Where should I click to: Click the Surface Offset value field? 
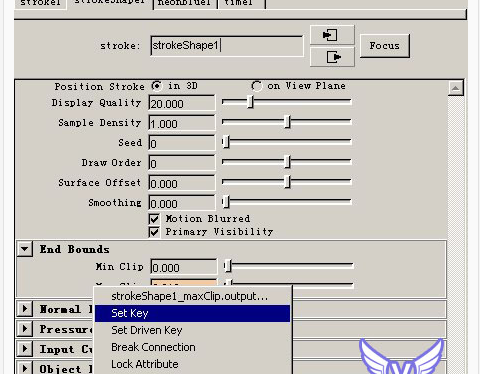pyautogui.click(x=182, y=183)
